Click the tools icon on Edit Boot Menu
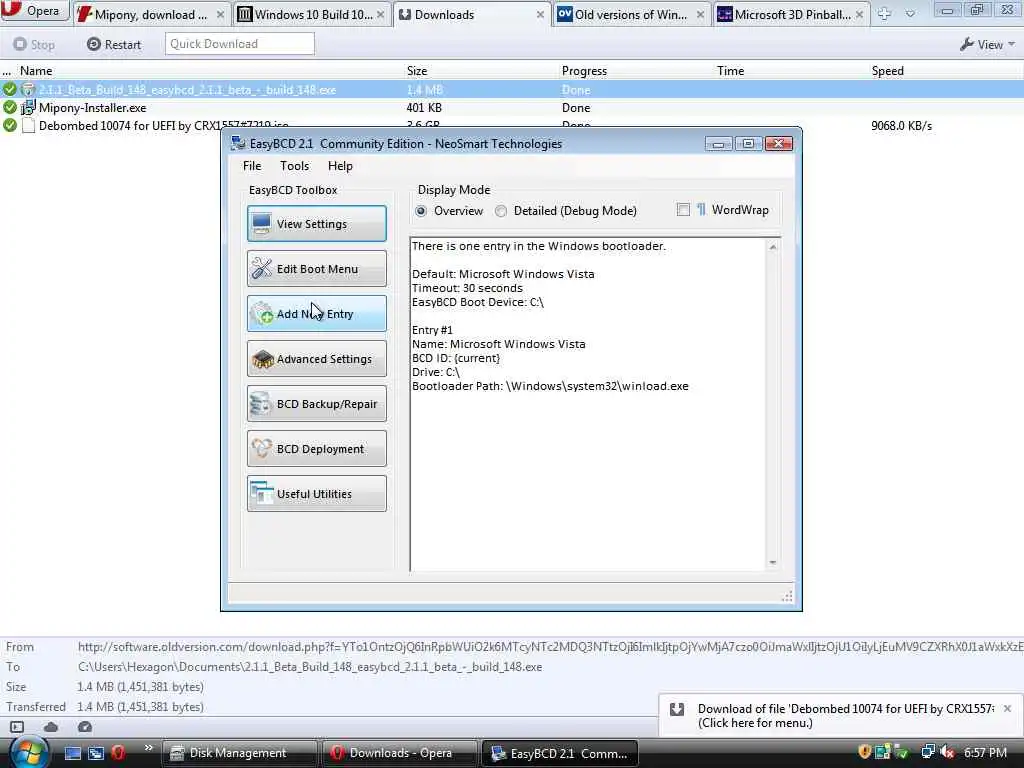1024x768 pixels. 262,268
